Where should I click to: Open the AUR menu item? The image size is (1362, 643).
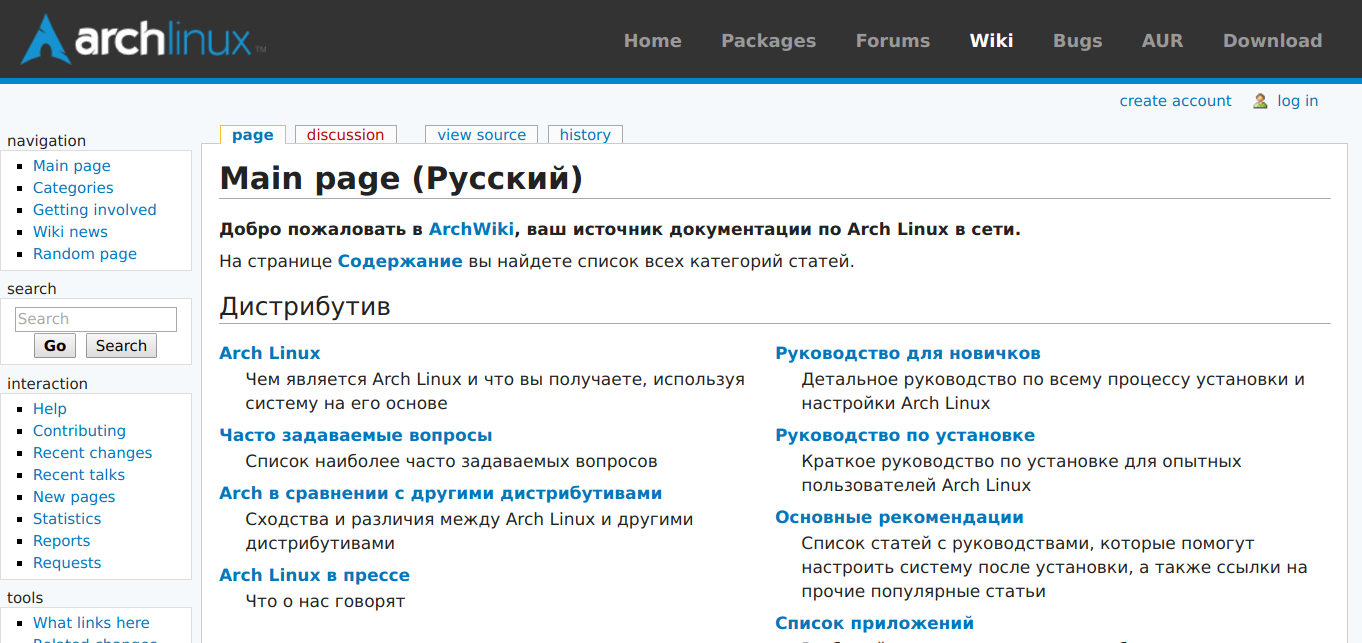pyautogui.click(x=1162, y=41)
